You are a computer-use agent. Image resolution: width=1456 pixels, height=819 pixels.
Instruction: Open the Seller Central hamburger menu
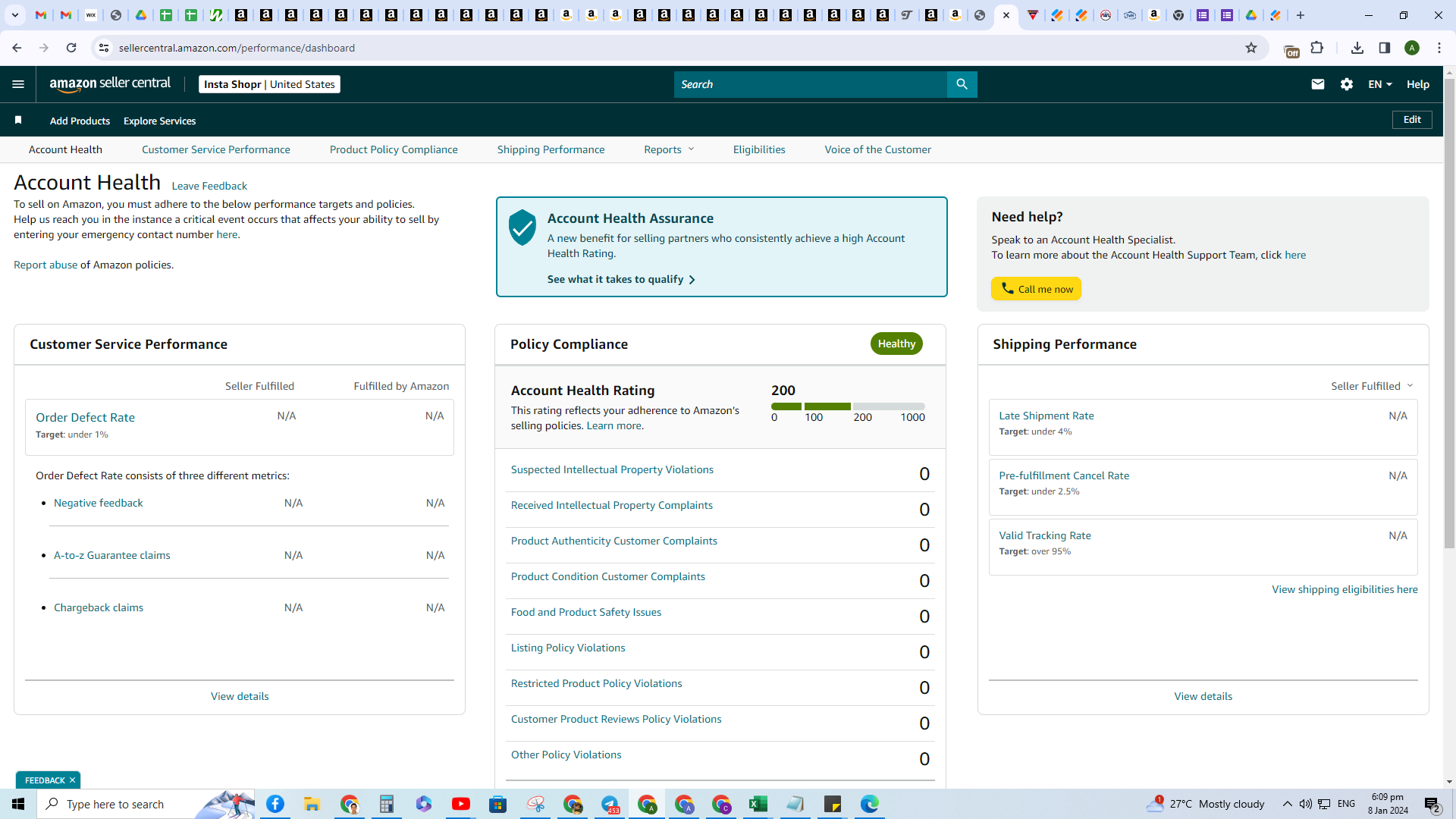[x=18, y=84]
